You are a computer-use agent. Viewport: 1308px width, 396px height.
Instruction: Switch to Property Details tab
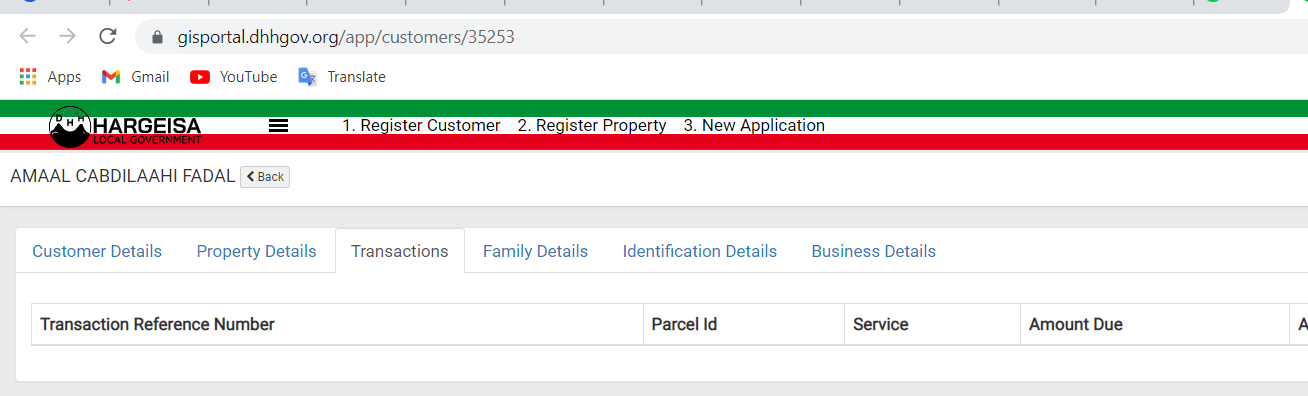click(256, 251)
